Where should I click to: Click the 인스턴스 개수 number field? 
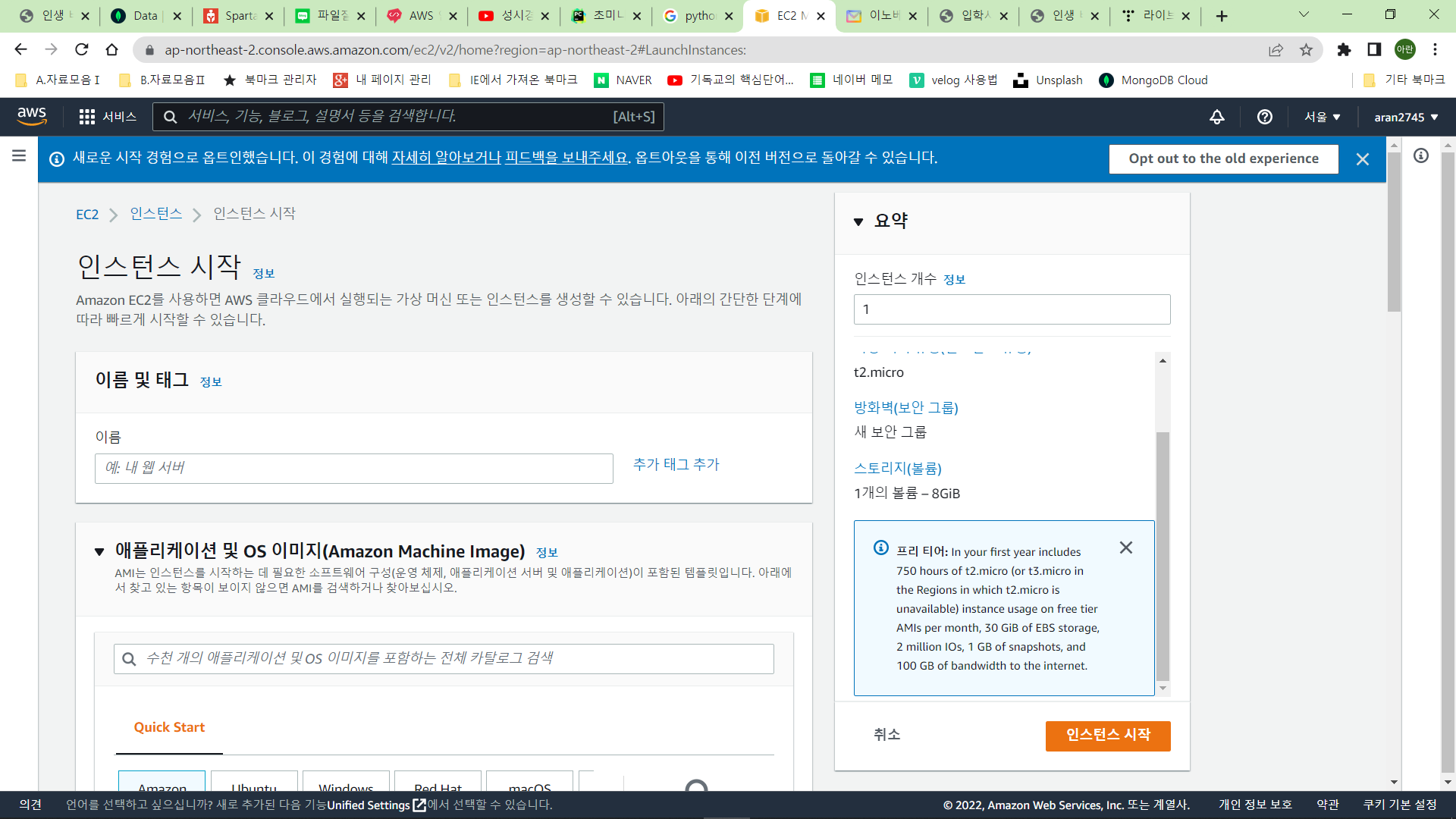(x=1012, y=309)
